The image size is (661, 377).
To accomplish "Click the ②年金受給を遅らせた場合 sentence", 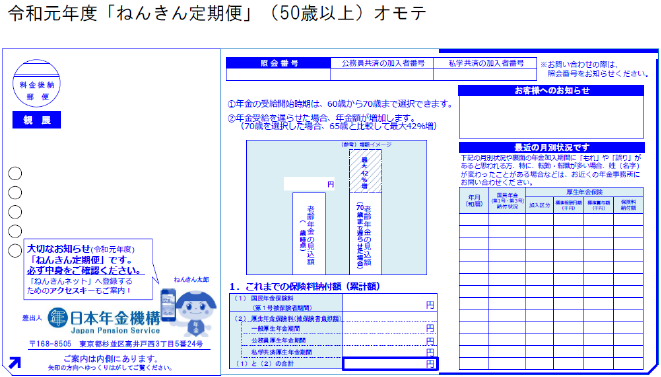I will click(322, 118).
